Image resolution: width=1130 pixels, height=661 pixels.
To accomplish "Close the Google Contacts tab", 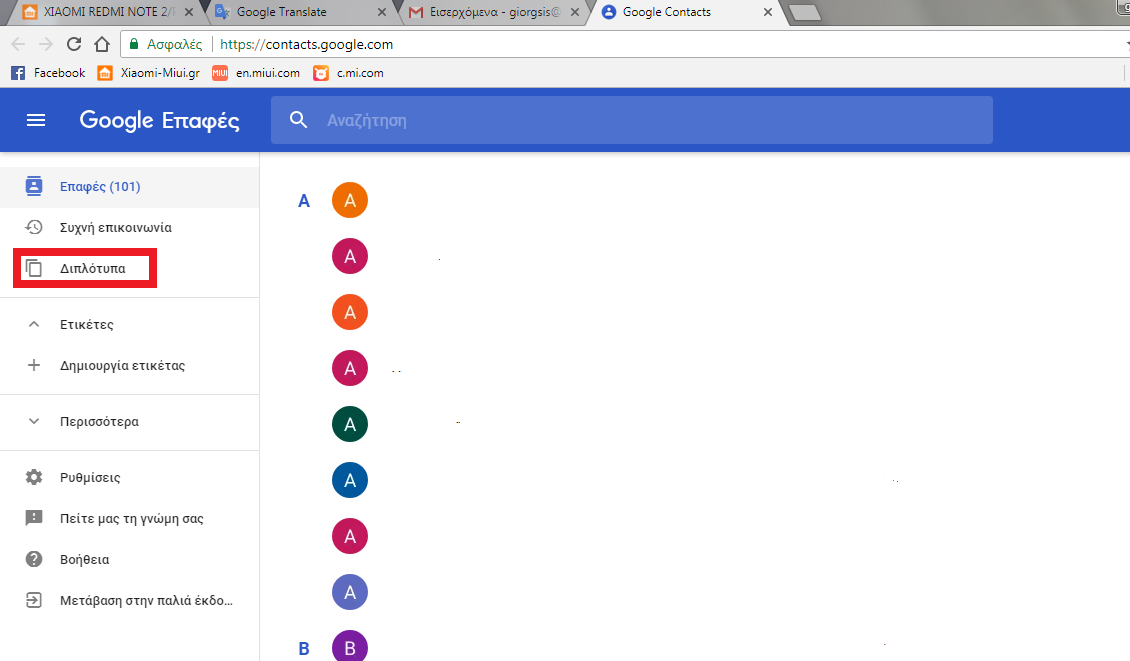I will (x=768, y=12).
